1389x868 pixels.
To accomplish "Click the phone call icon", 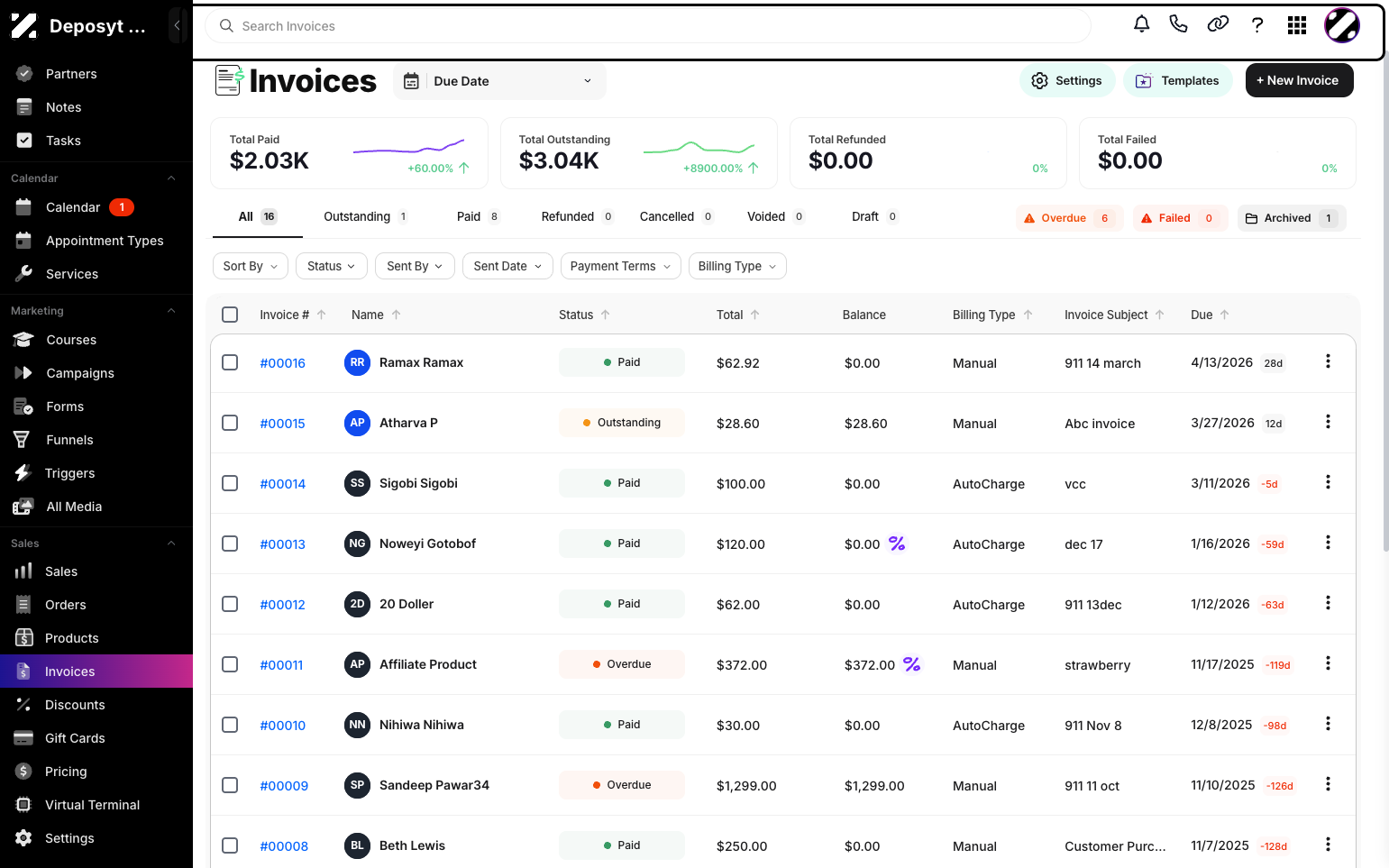I will coord(1178,24).
